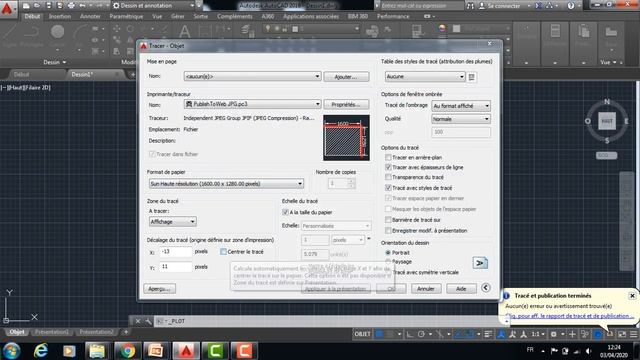
Task: Open the Gérer ribbon tab
Action: [178, 17]
